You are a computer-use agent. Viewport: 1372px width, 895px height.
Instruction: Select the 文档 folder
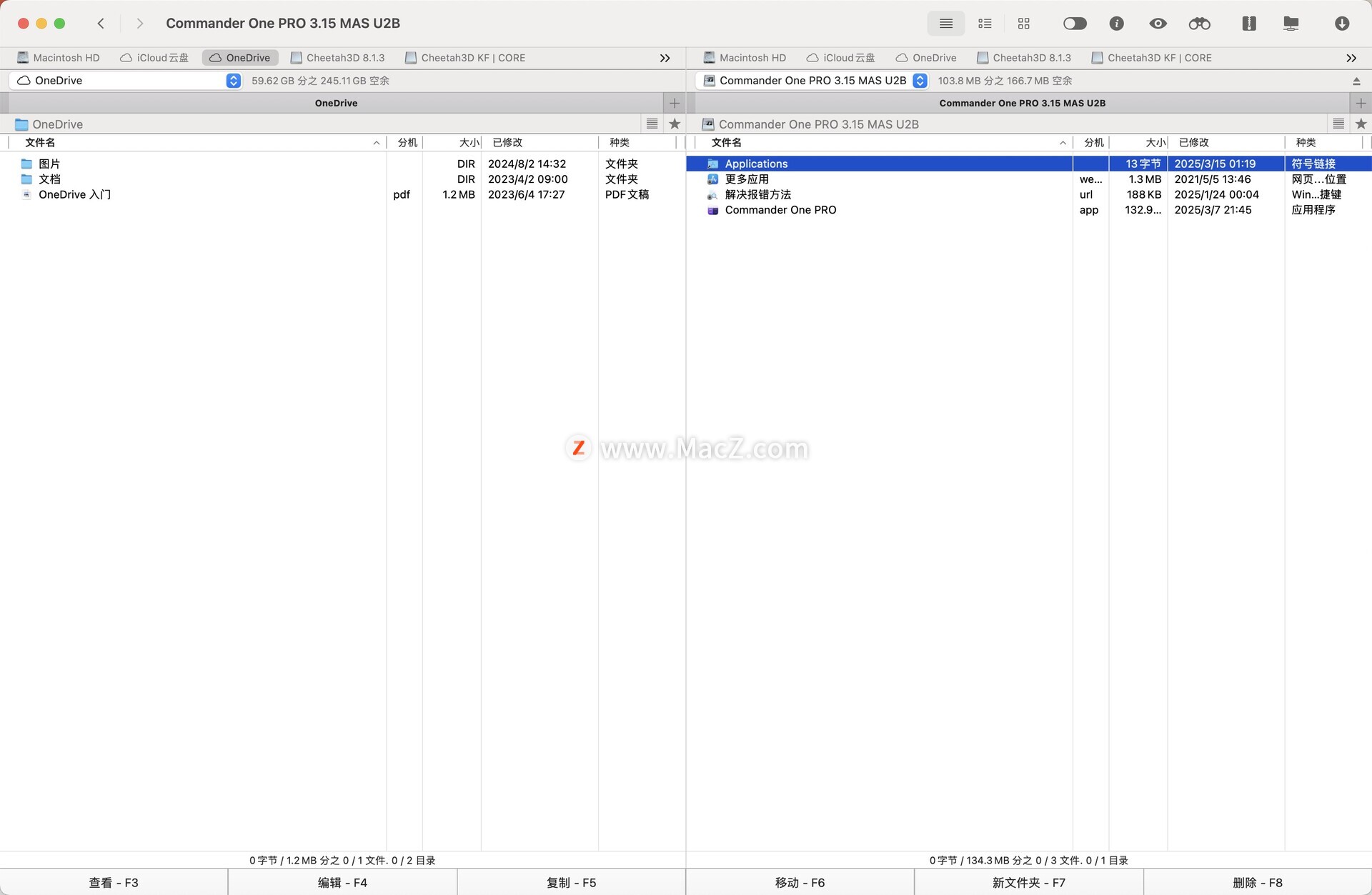tap(343, 179)
